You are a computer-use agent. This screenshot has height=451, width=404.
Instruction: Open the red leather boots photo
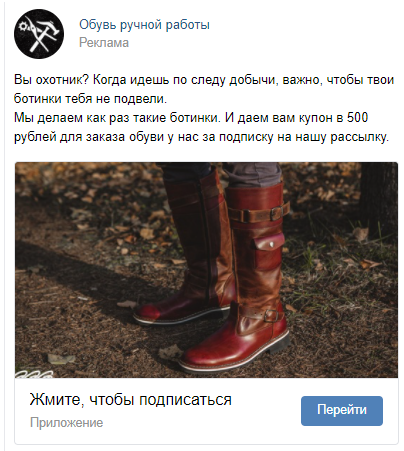point(206,270)
